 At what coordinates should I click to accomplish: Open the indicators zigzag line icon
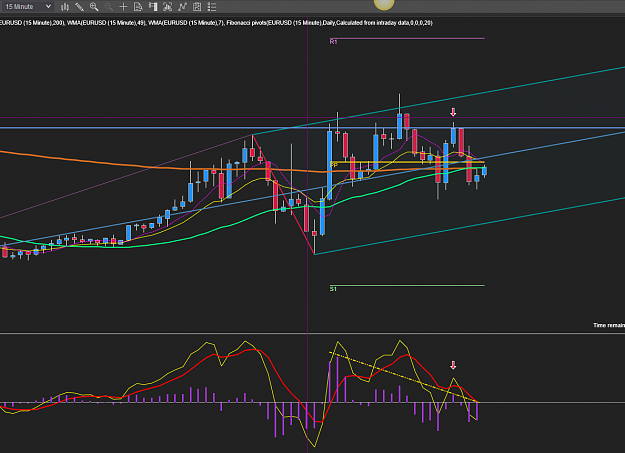coord(182,7)
